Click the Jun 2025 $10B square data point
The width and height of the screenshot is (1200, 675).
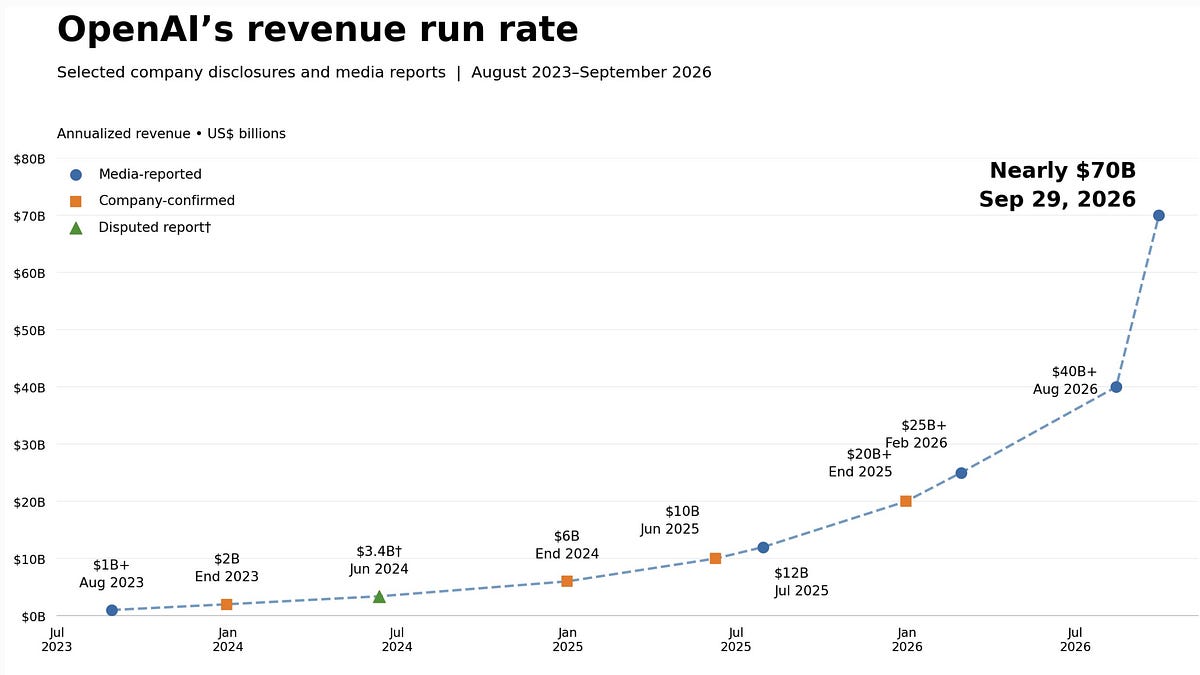(715, 559)
